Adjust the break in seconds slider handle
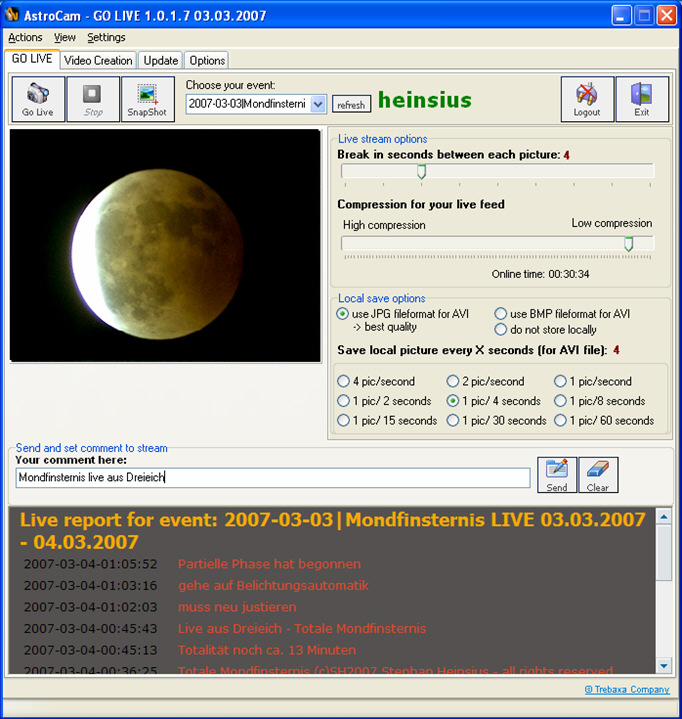Viewport: 682px width, 719px height. [421, 172]
